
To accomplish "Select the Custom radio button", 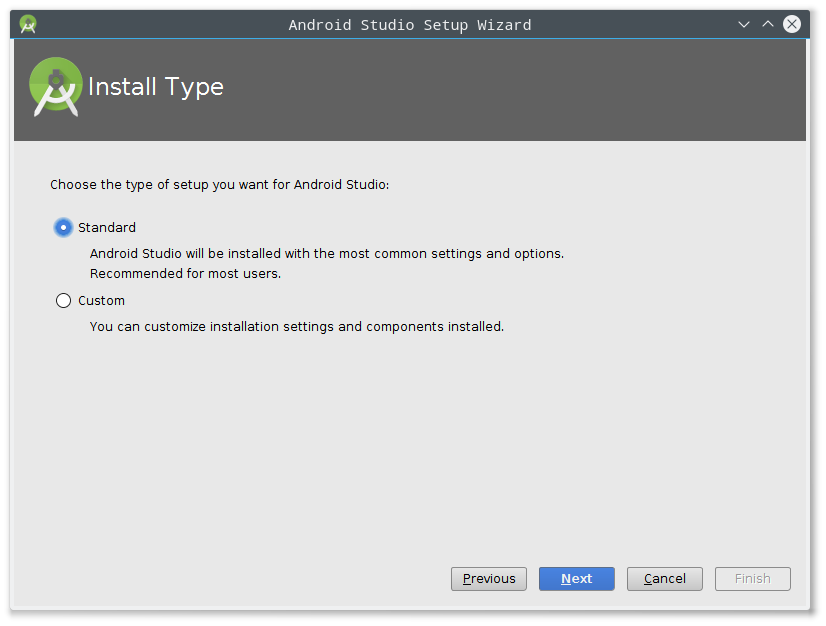I will click(x=63, y=301).
